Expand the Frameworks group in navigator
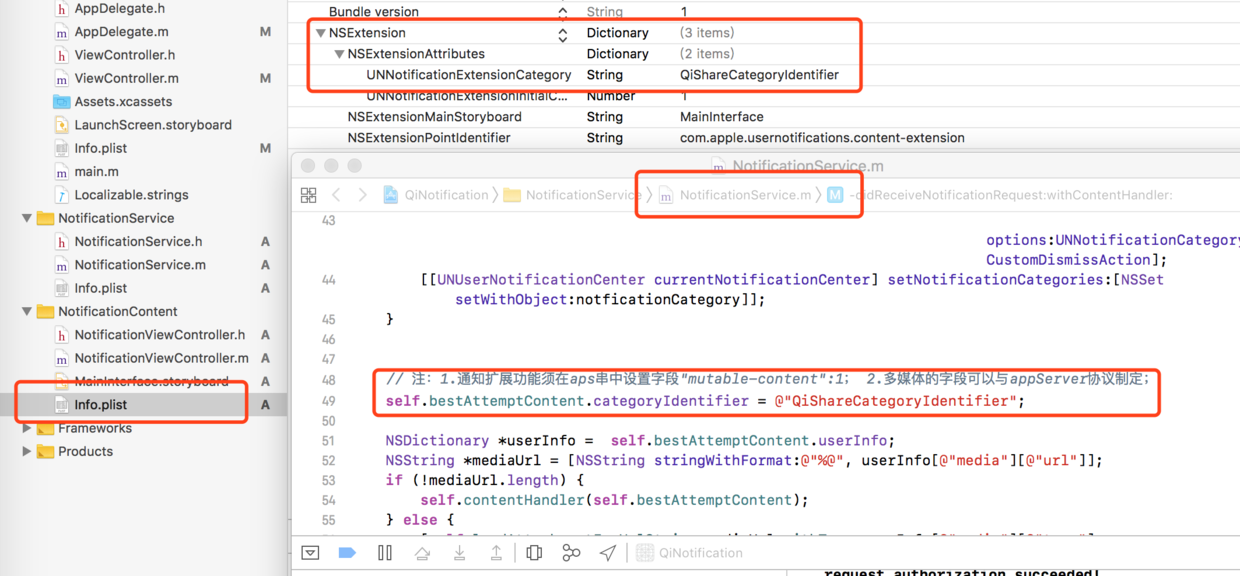The image size is (1240, 576). coord(27,428)
